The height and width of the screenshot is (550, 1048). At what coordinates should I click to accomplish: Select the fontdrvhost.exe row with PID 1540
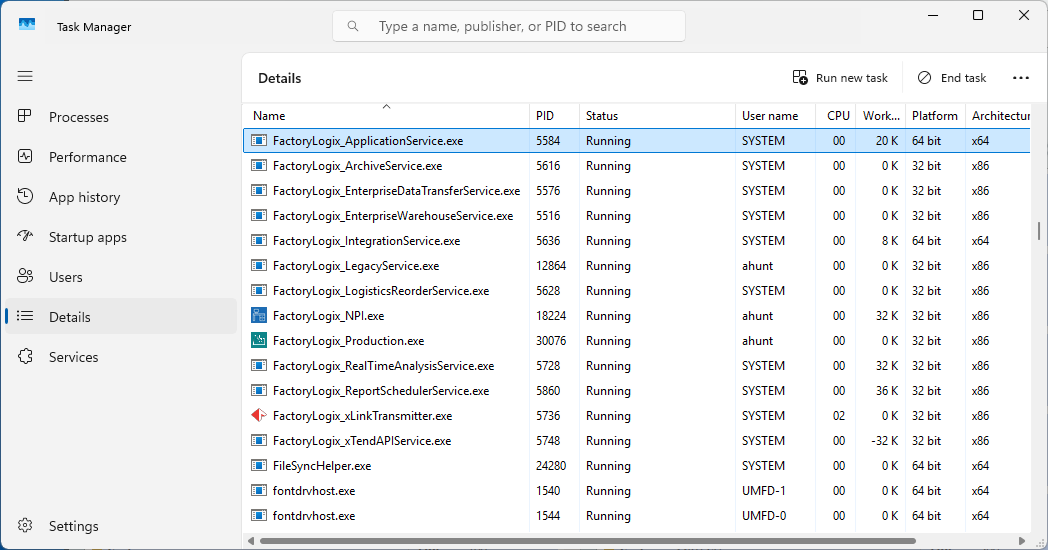coord(636,491)
